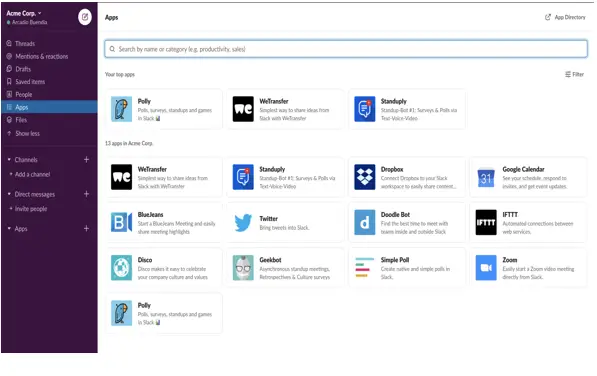Click the WeTransfer icon in top apps
The image size is (597, 376).
coord(243,109)
